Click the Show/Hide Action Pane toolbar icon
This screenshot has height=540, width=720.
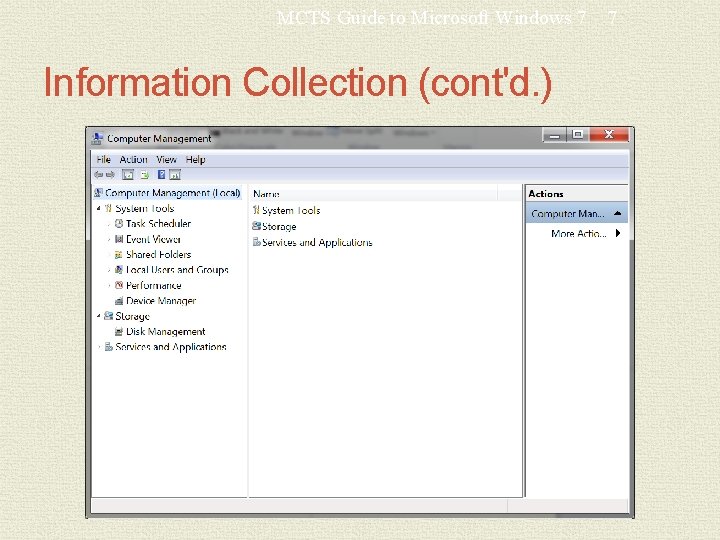pos(175,174)
